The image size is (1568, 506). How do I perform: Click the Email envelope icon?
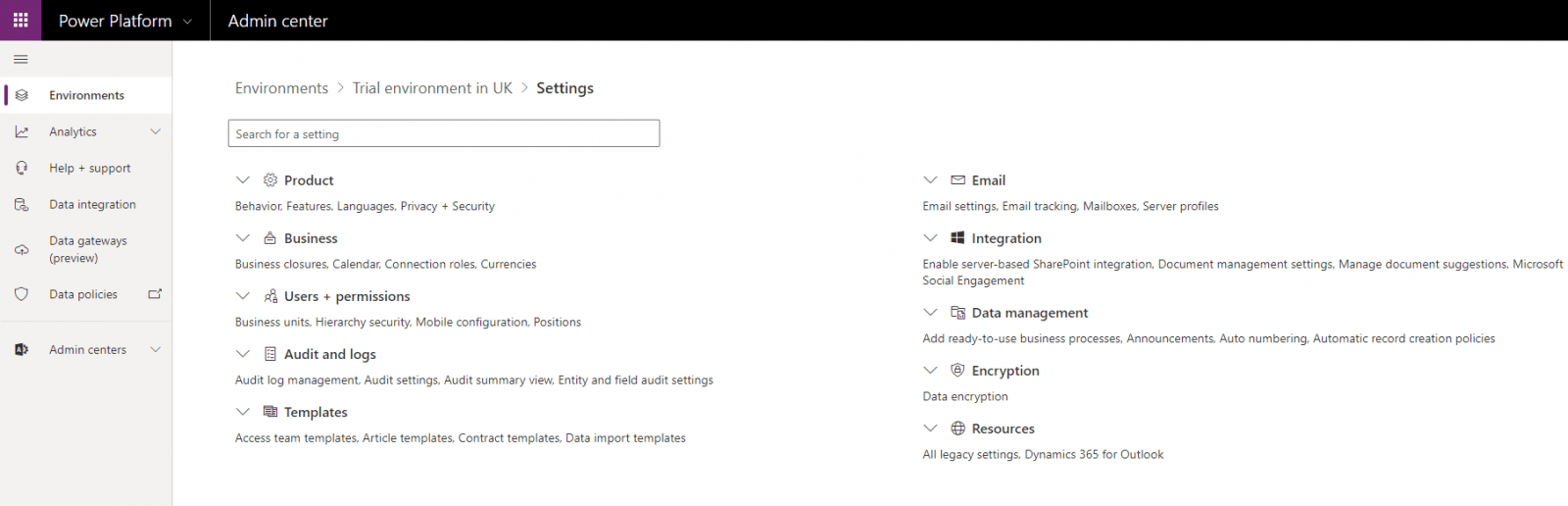click(958, 179)
